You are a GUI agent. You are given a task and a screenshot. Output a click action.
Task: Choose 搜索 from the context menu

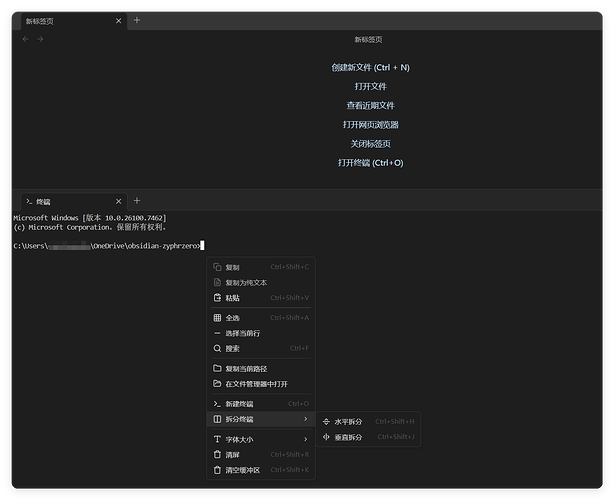click(x=261, y=348)
